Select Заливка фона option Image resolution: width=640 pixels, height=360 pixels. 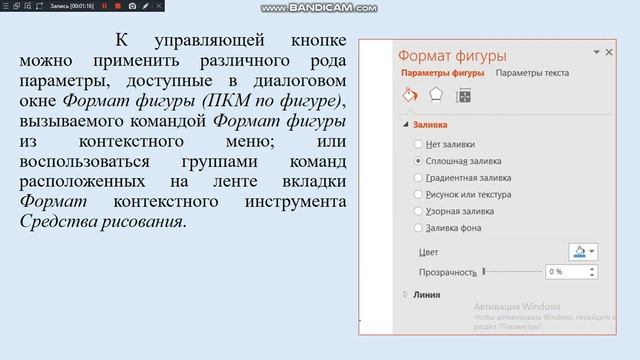[448, 228]
